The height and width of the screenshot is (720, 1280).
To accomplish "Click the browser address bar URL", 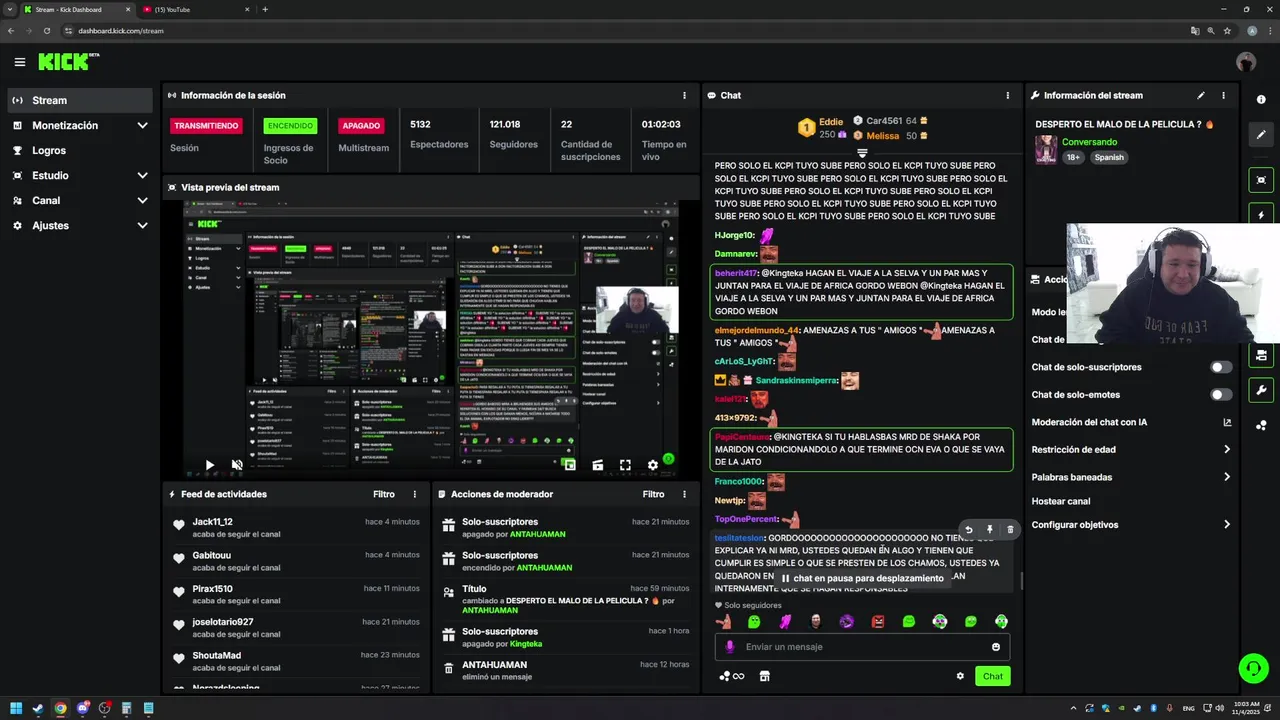I will click(x=121, y=31).
